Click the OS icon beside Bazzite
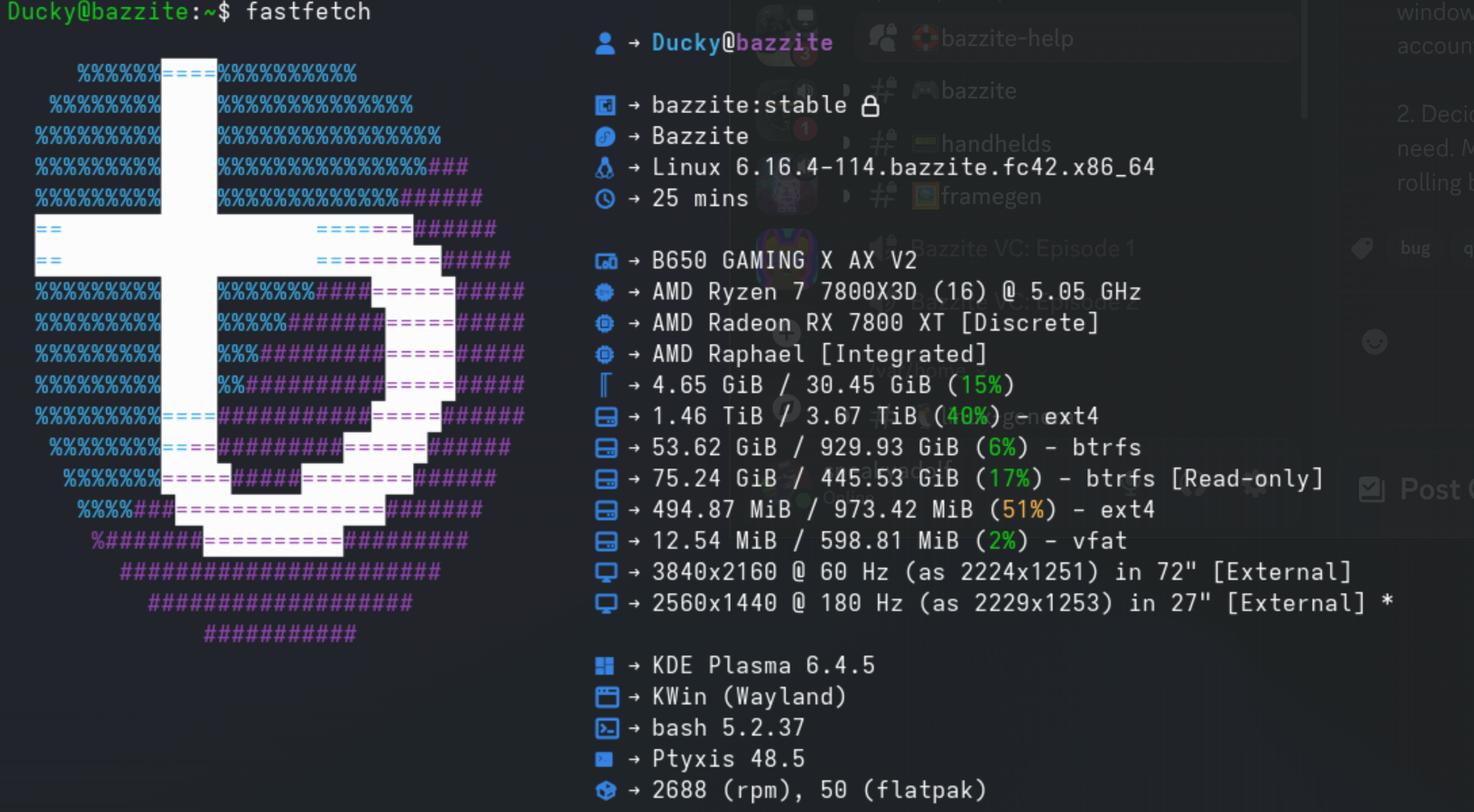This screenshot has width=1474, height=812. click(605, 136)
